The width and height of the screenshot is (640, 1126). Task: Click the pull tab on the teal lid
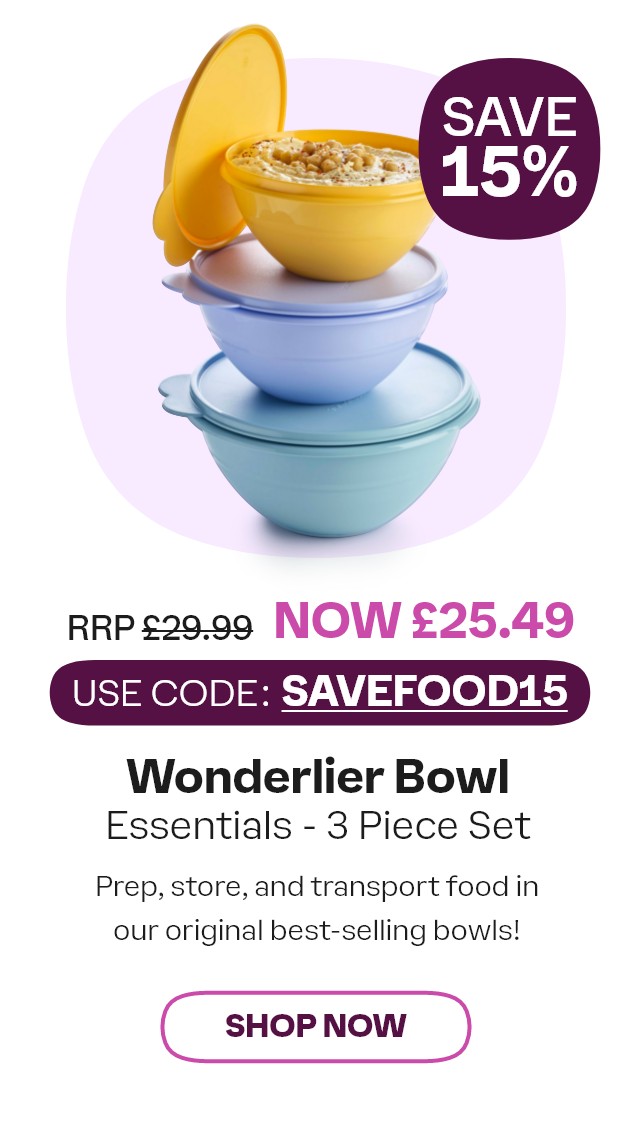click(x=176, y=396)
